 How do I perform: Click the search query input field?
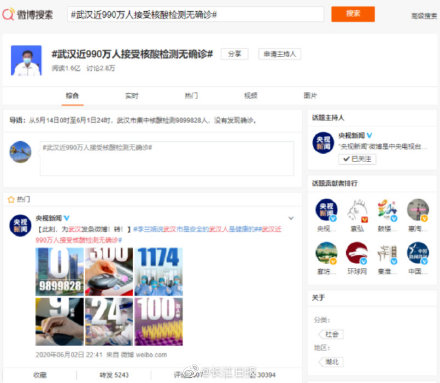[x=195, y=14]
